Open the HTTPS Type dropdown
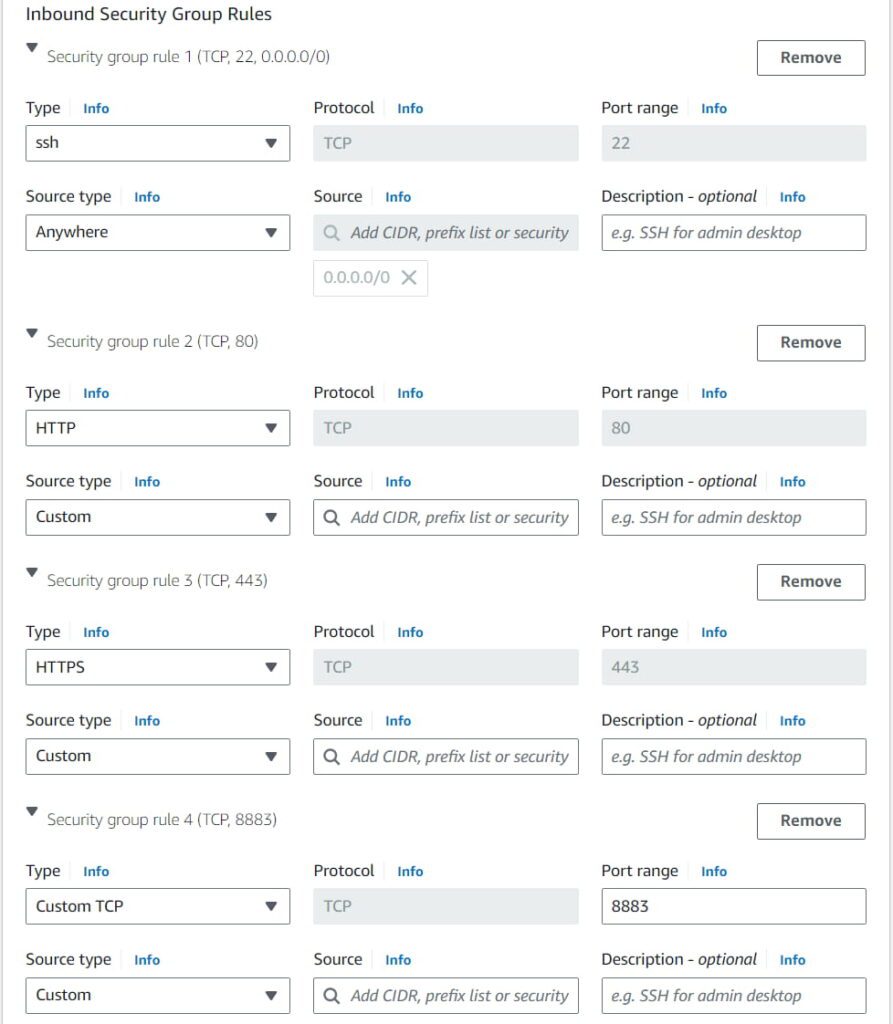Viewport: 893px width, 1024px height. [x=156, y=667]
